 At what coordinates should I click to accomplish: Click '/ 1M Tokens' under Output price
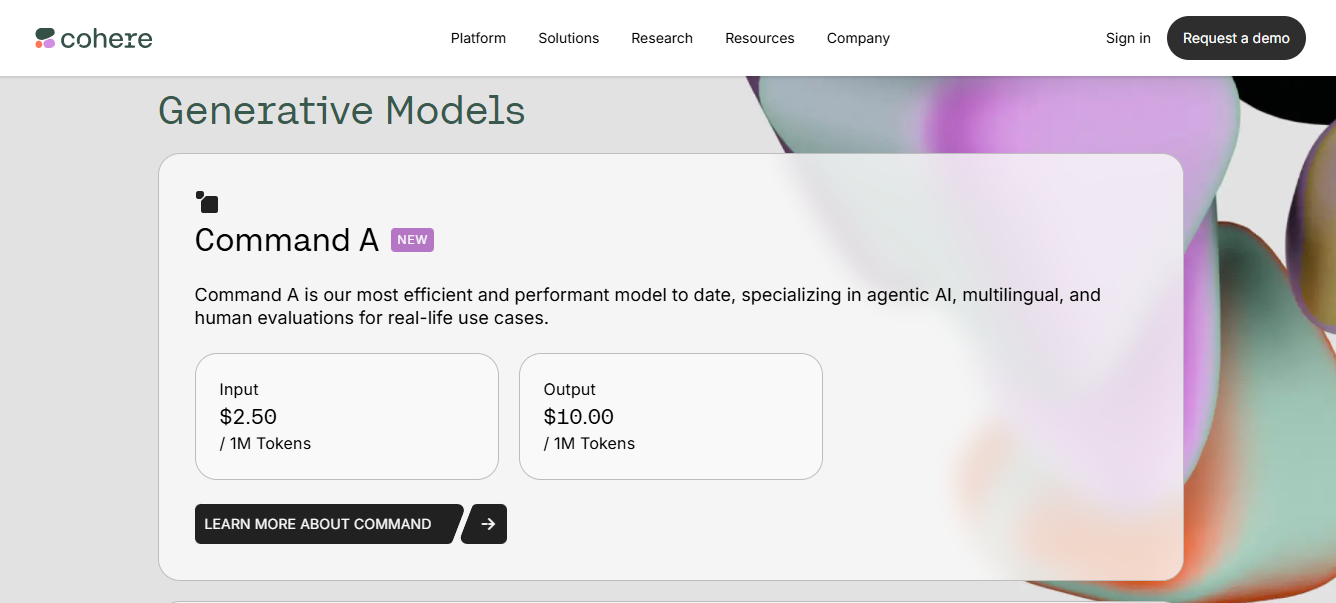click(589, 443)
